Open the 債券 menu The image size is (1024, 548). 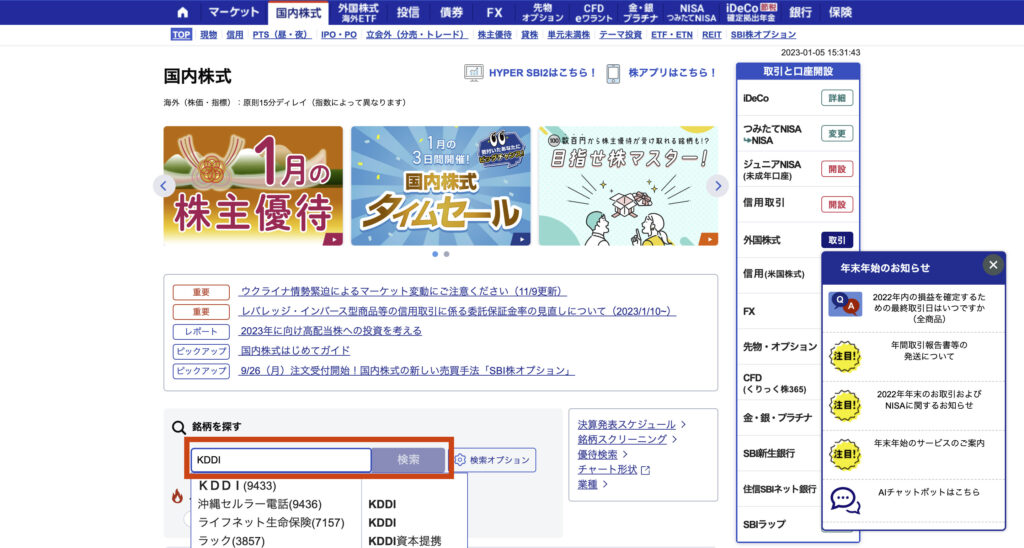click(x=451, y=12)
